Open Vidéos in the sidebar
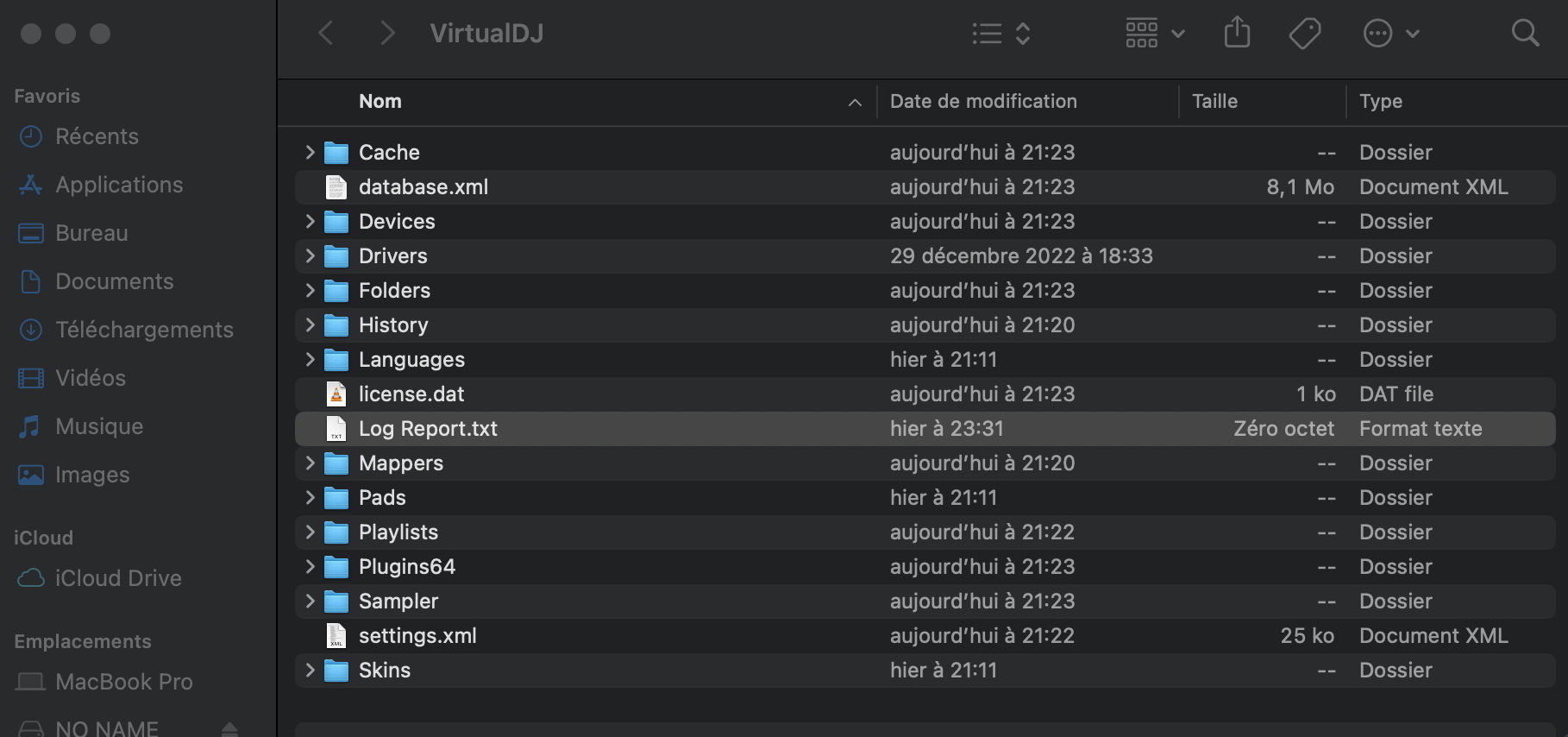This screenshot has width=1568, height=737. tap(72, 378)
